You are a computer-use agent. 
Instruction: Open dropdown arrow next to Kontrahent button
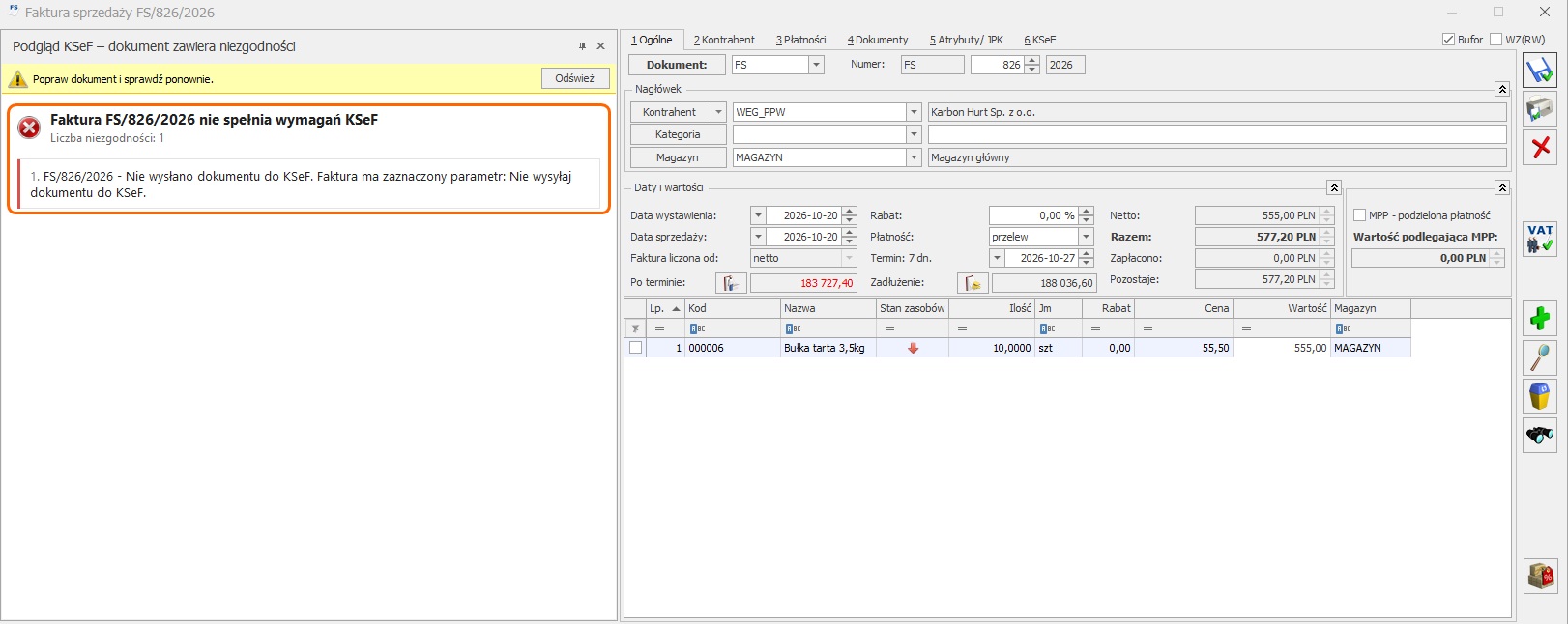718,112
